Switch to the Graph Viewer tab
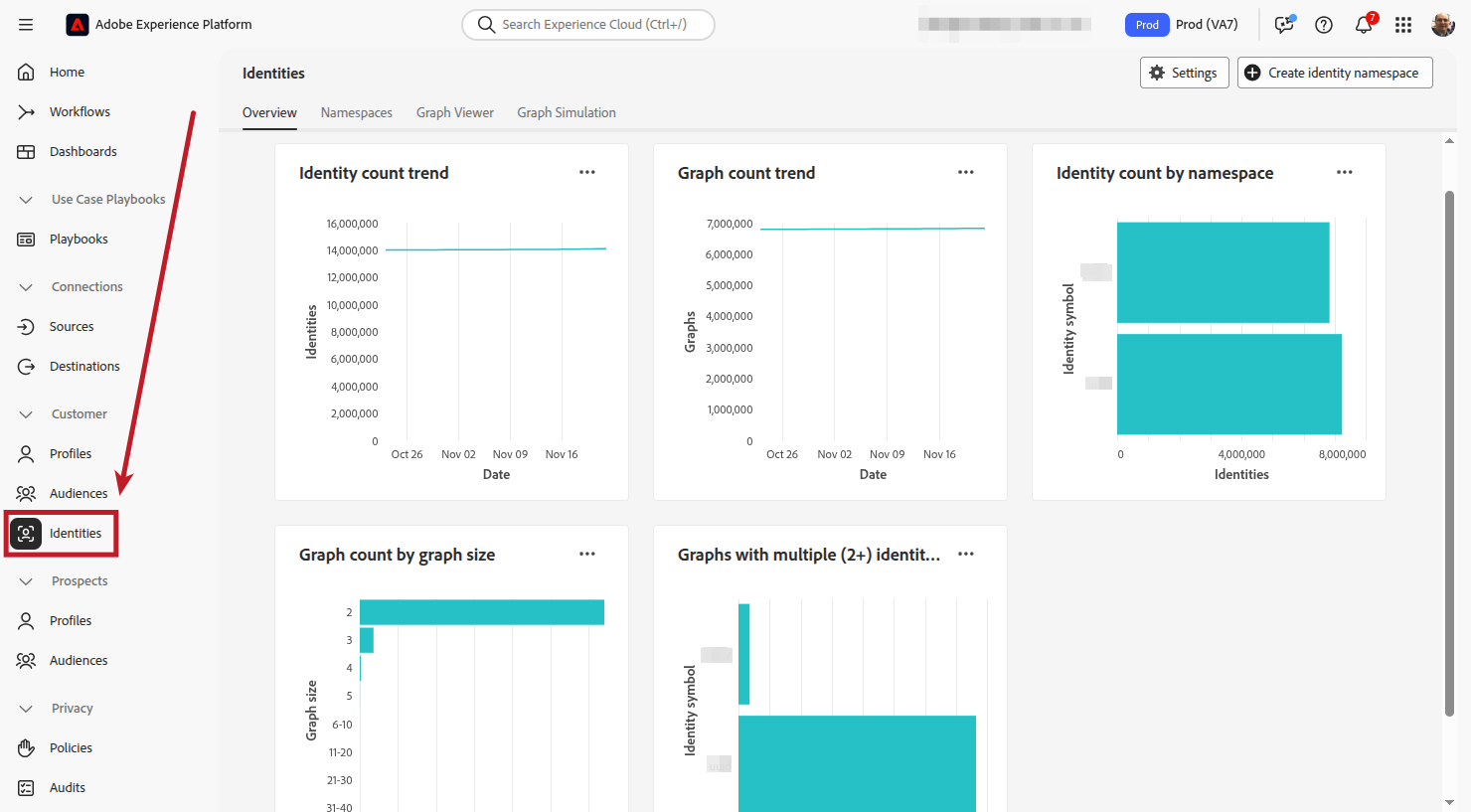Viewport: 1471px width, 812px height. [454, 113]
